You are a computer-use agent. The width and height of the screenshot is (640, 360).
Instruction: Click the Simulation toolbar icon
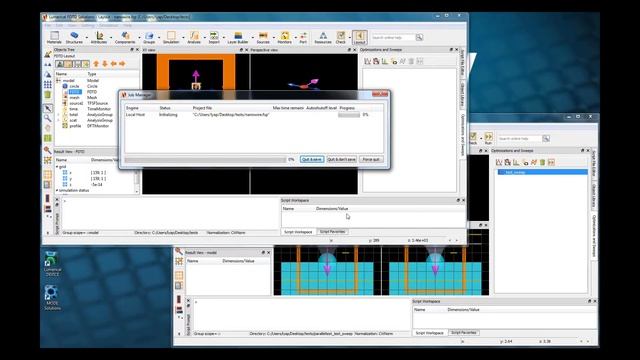pyautogui.click(x=171, y=37)
